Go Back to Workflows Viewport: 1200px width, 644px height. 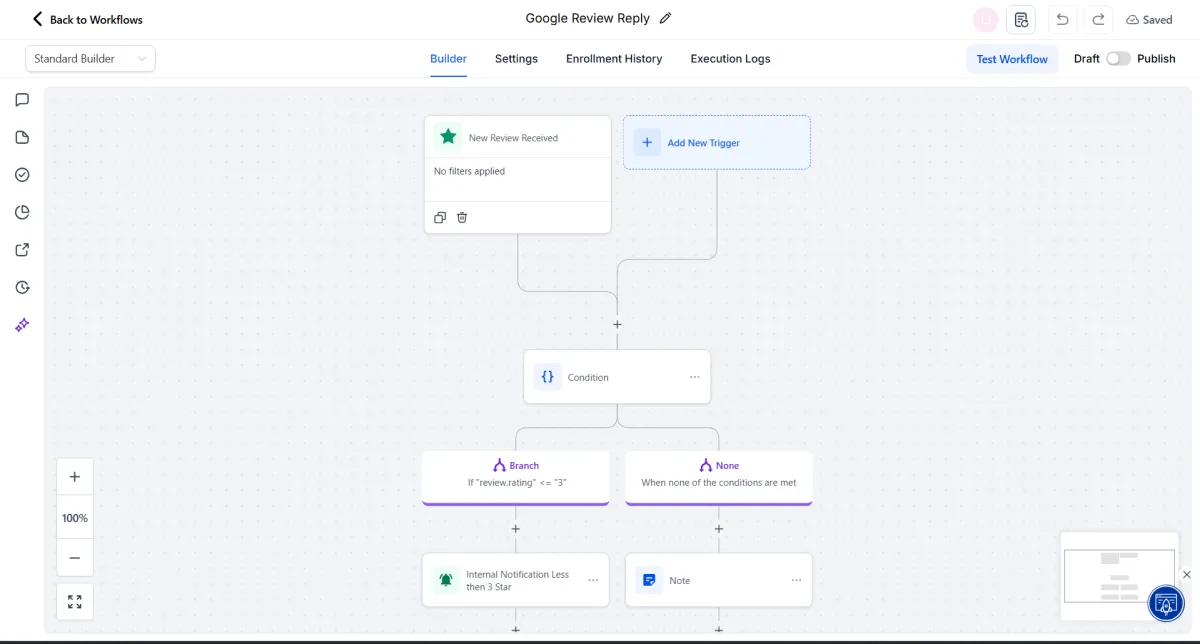88,19
